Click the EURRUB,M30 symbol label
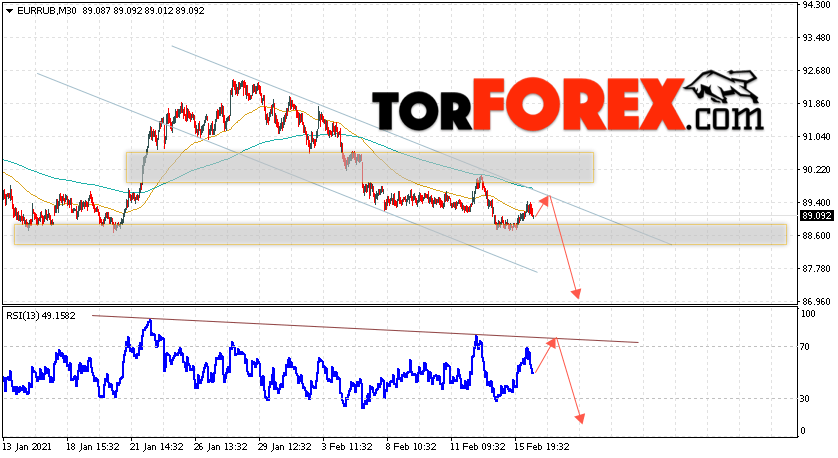 [47, 11]
